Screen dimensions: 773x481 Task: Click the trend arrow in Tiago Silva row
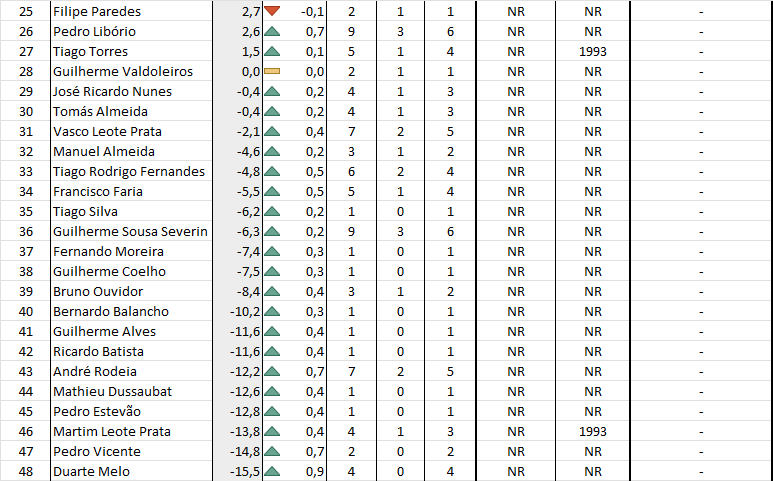(x=272, y=211)
